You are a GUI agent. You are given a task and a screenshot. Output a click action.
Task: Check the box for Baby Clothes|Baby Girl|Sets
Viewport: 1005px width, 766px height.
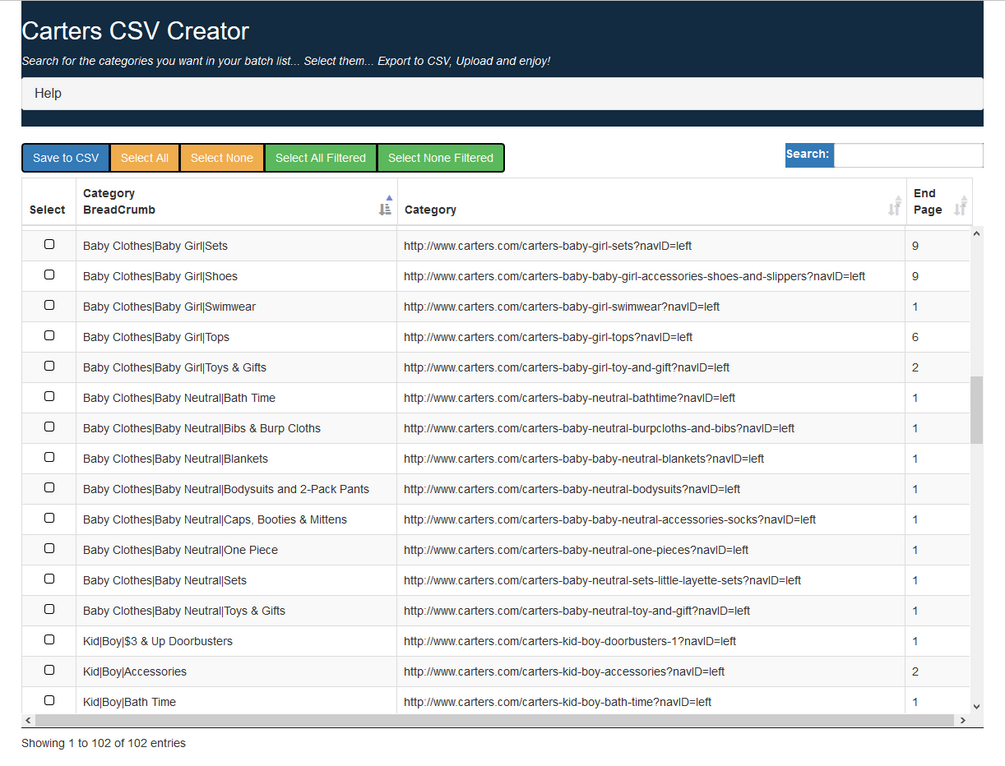(48, 244)
